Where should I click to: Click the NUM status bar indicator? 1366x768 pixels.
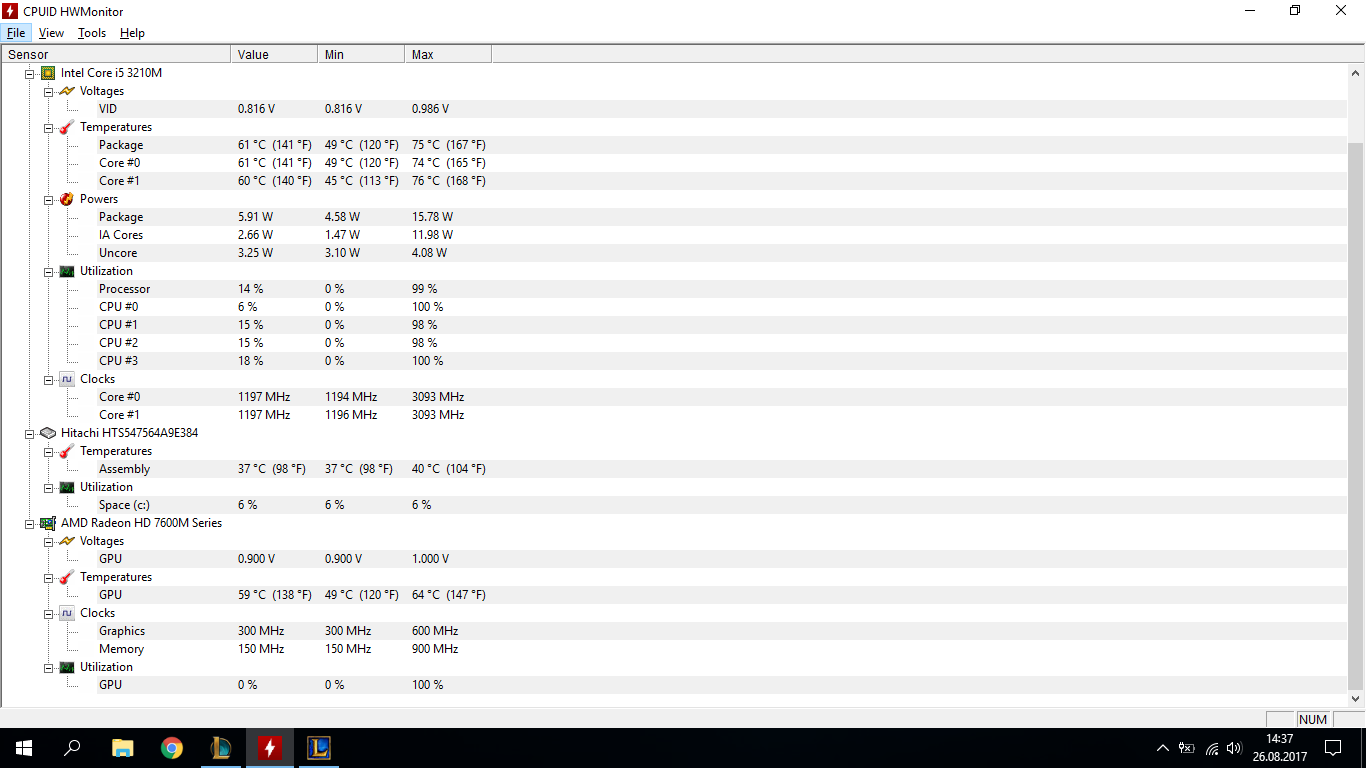1313,720
